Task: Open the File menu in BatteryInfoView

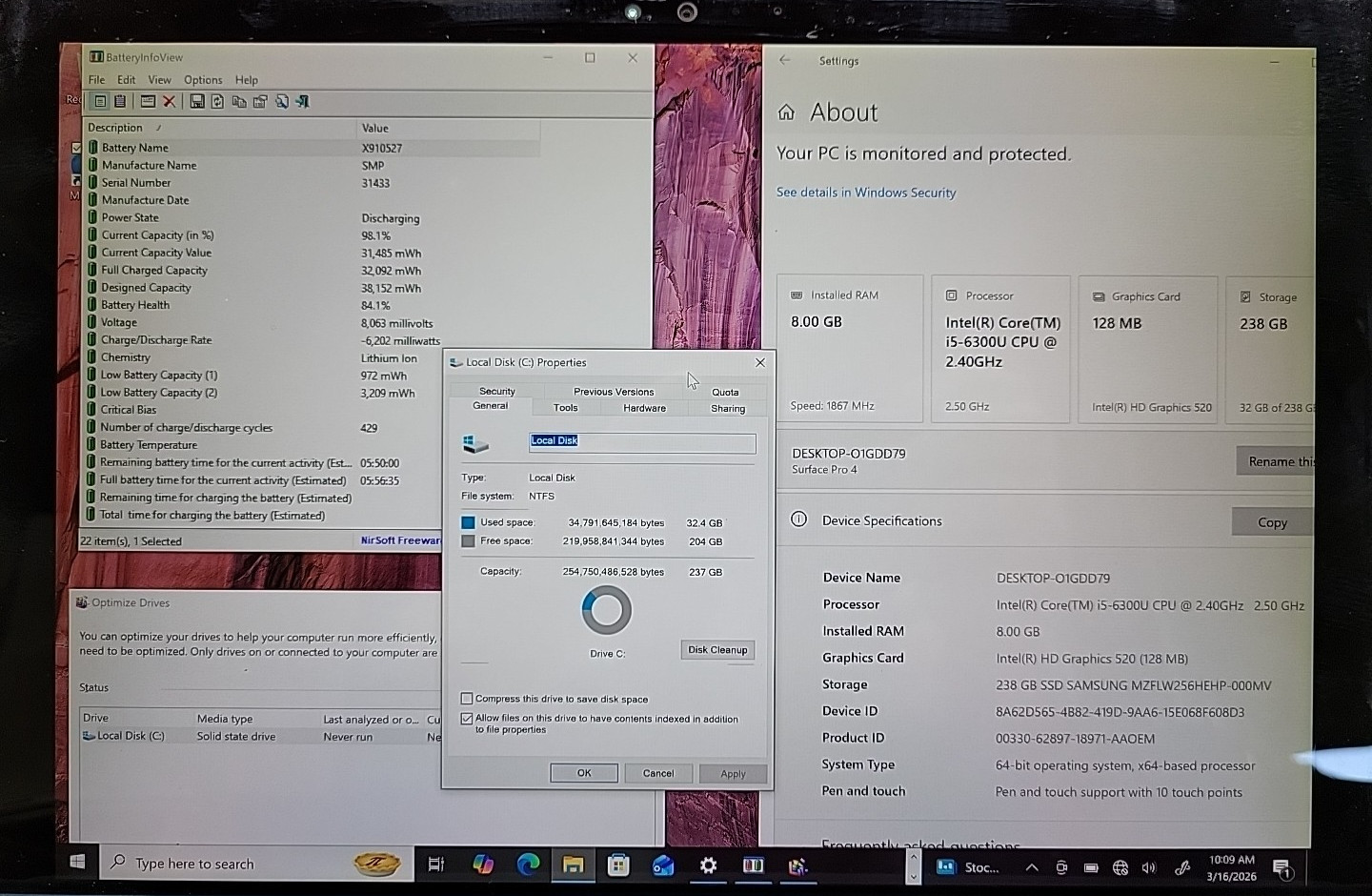Action: tap(96, 80)
